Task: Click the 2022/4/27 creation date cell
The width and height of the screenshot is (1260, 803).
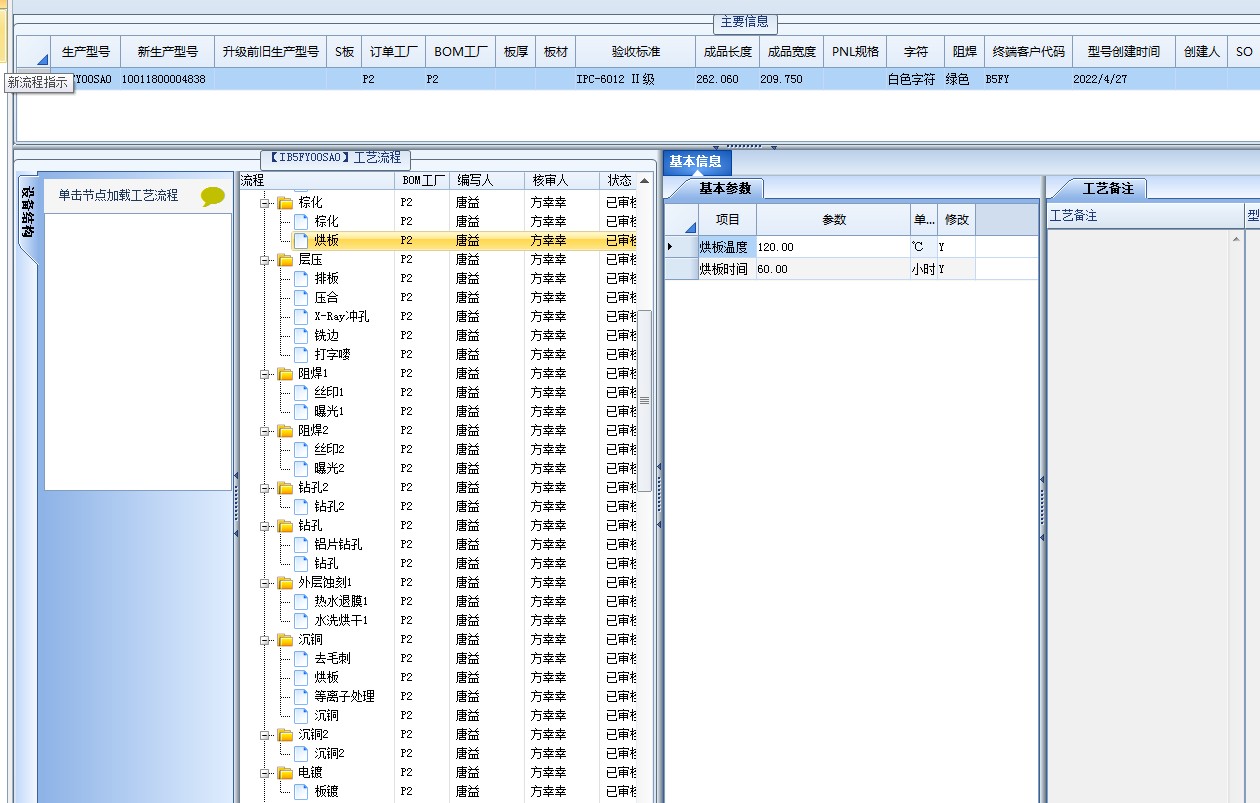Action: click(x=1123, y=79)
